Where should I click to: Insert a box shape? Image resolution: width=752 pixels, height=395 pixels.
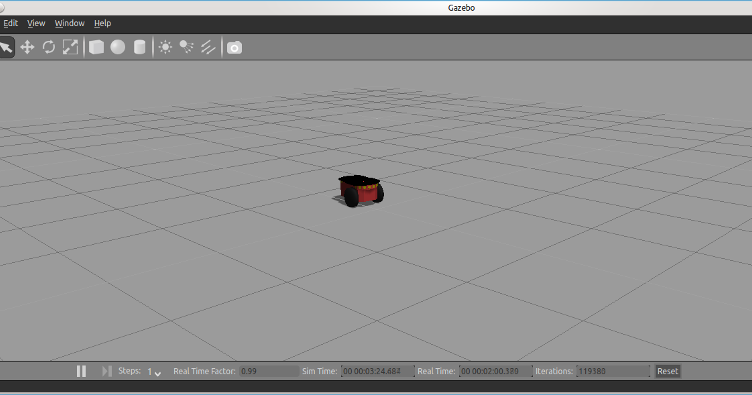pos(96,47)
